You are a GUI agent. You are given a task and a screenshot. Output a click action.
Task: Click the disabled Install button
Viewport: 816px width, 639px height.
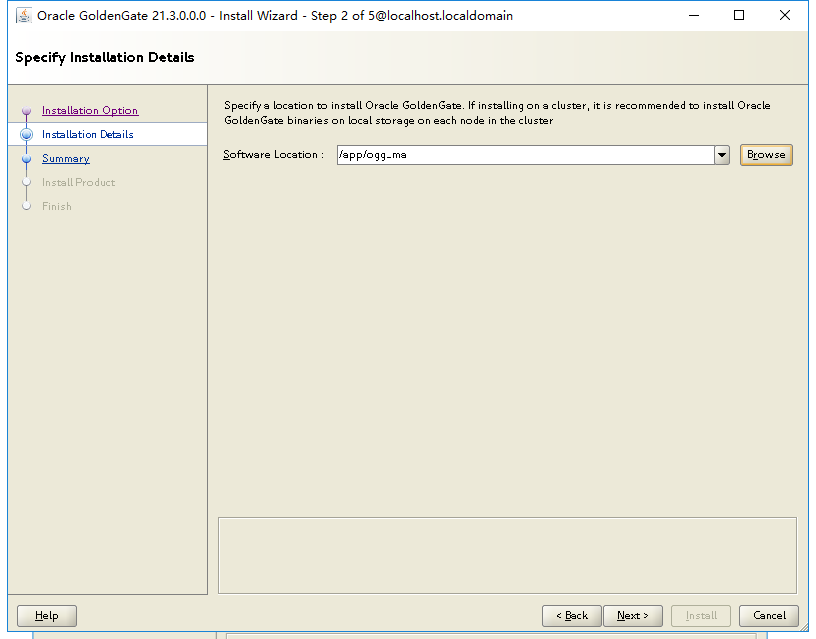coord(701,616)
